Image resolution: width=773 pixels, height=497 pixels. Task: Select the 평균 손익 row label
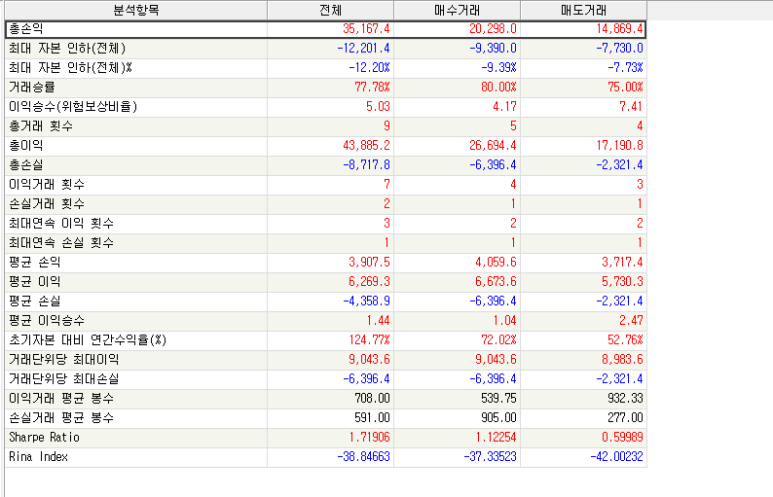(x=35, y=262)
